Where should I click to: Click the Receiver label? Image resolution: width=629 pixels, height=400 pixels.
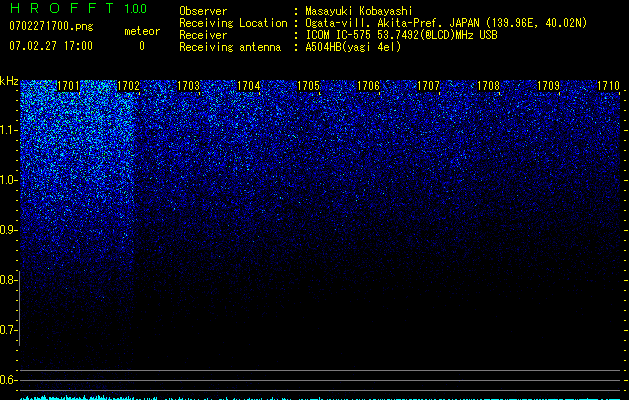pos(203,35)
